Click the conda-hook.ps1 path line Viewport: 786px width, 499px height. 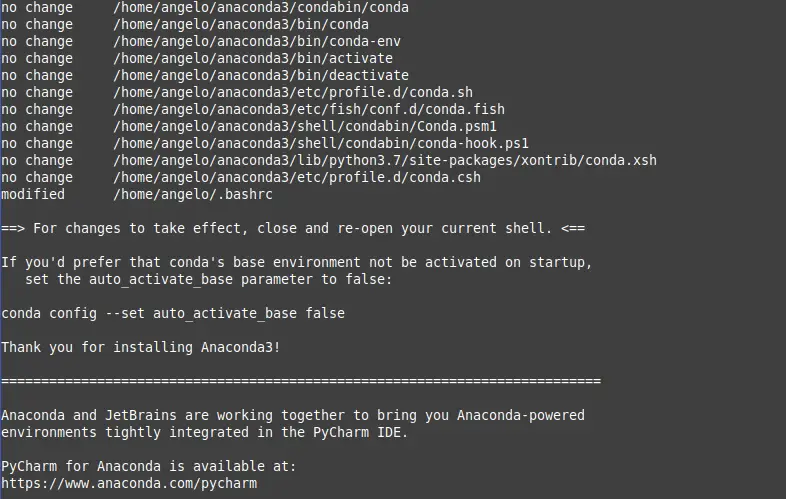click(x=321, y=144)
